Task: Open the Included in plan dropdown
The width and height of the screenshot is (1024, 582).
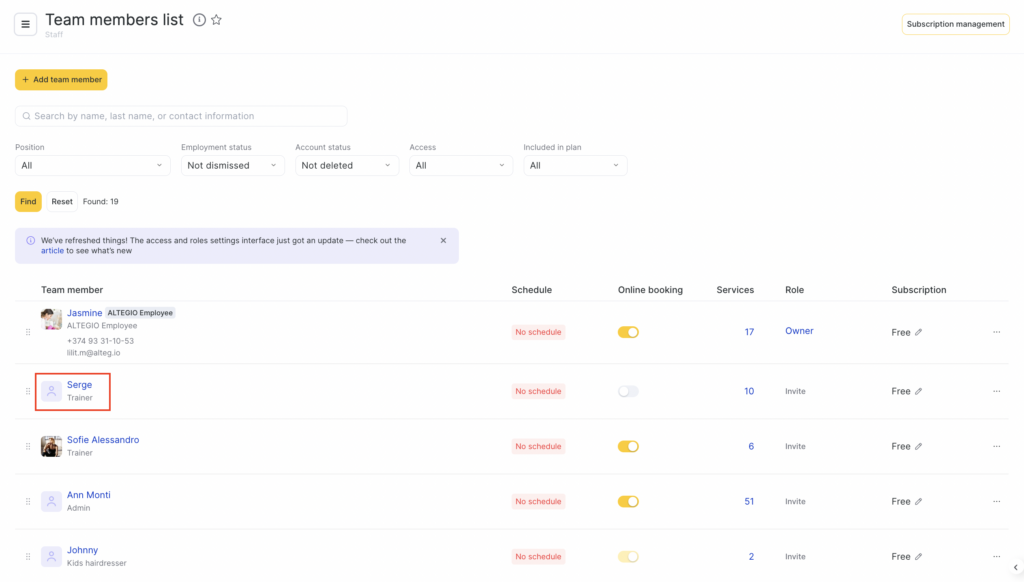Action: point(575,165)
